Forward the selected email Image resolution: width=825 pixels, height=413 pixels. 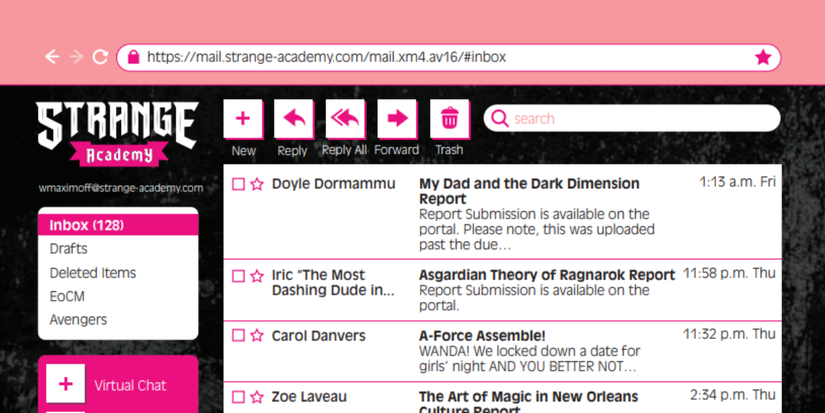[397, 118]
